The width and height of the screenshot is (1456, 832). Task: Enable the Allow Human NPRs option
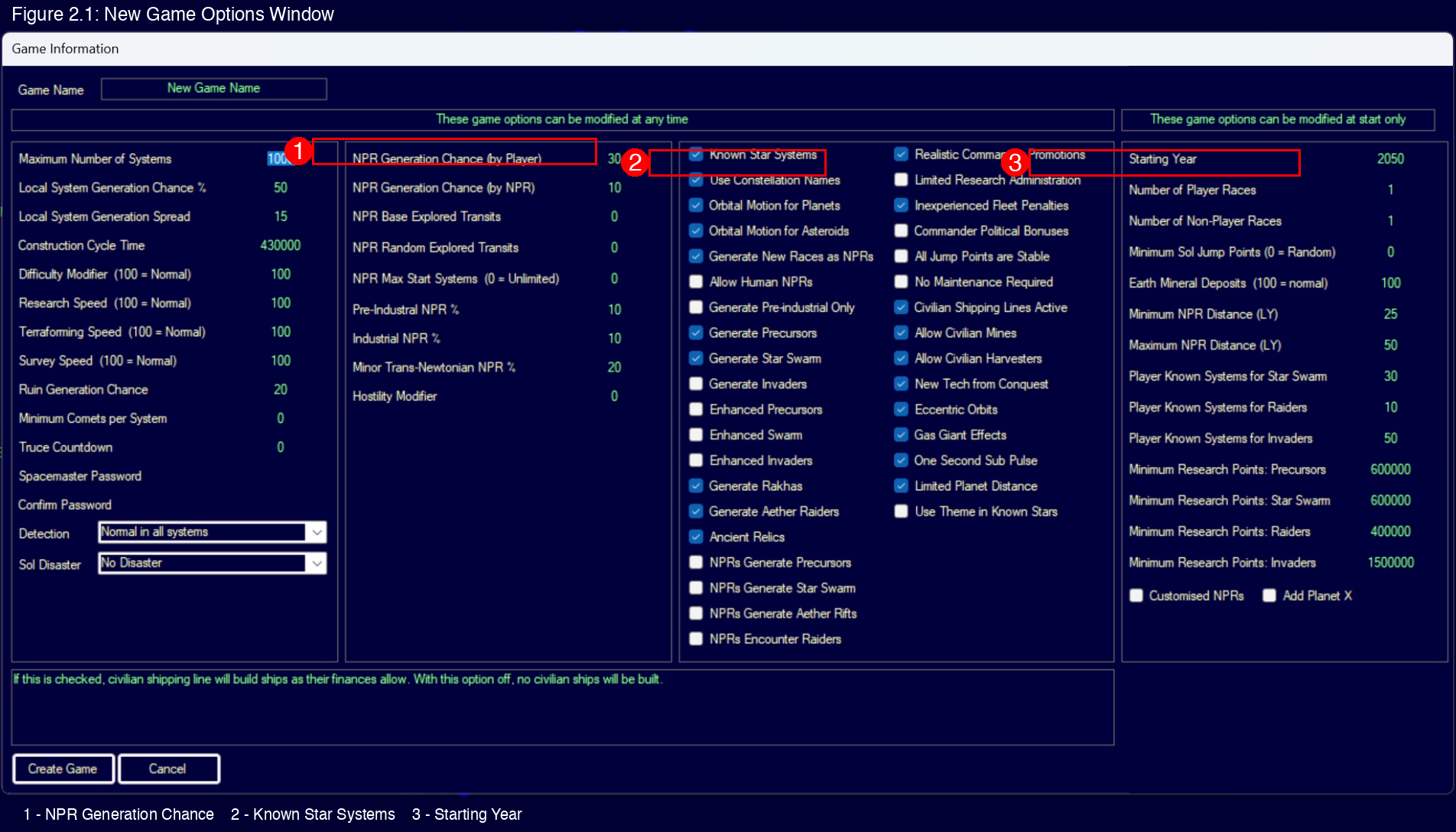696,281
